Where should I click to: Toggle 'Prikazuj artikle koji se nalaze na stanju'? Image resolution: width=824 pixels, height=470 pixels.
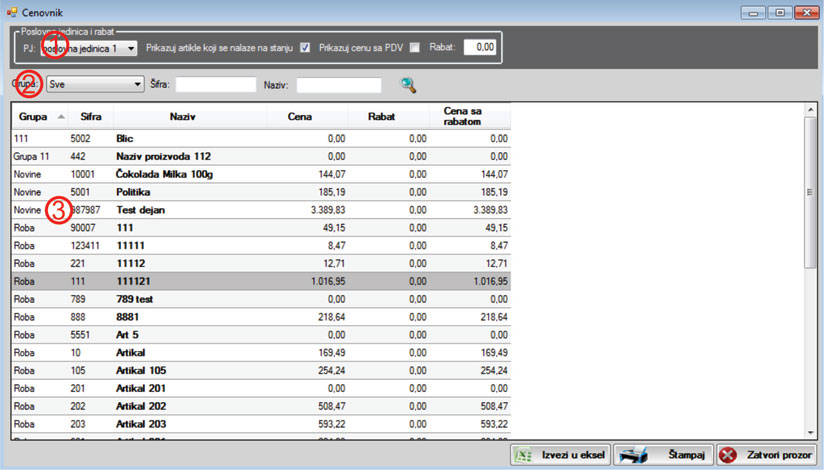pos(305,47)
